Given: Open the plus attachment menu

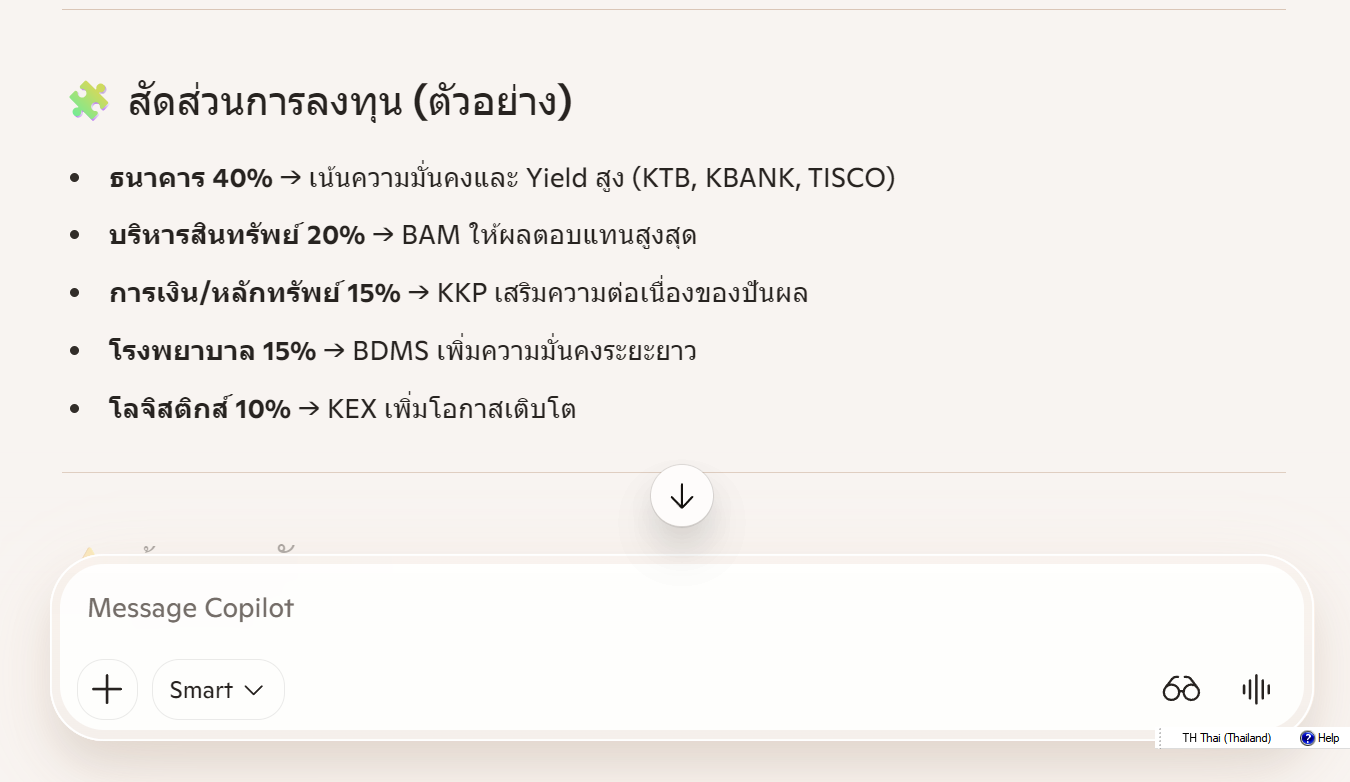Looking at the screenshot, I should (x=107, y=689).
